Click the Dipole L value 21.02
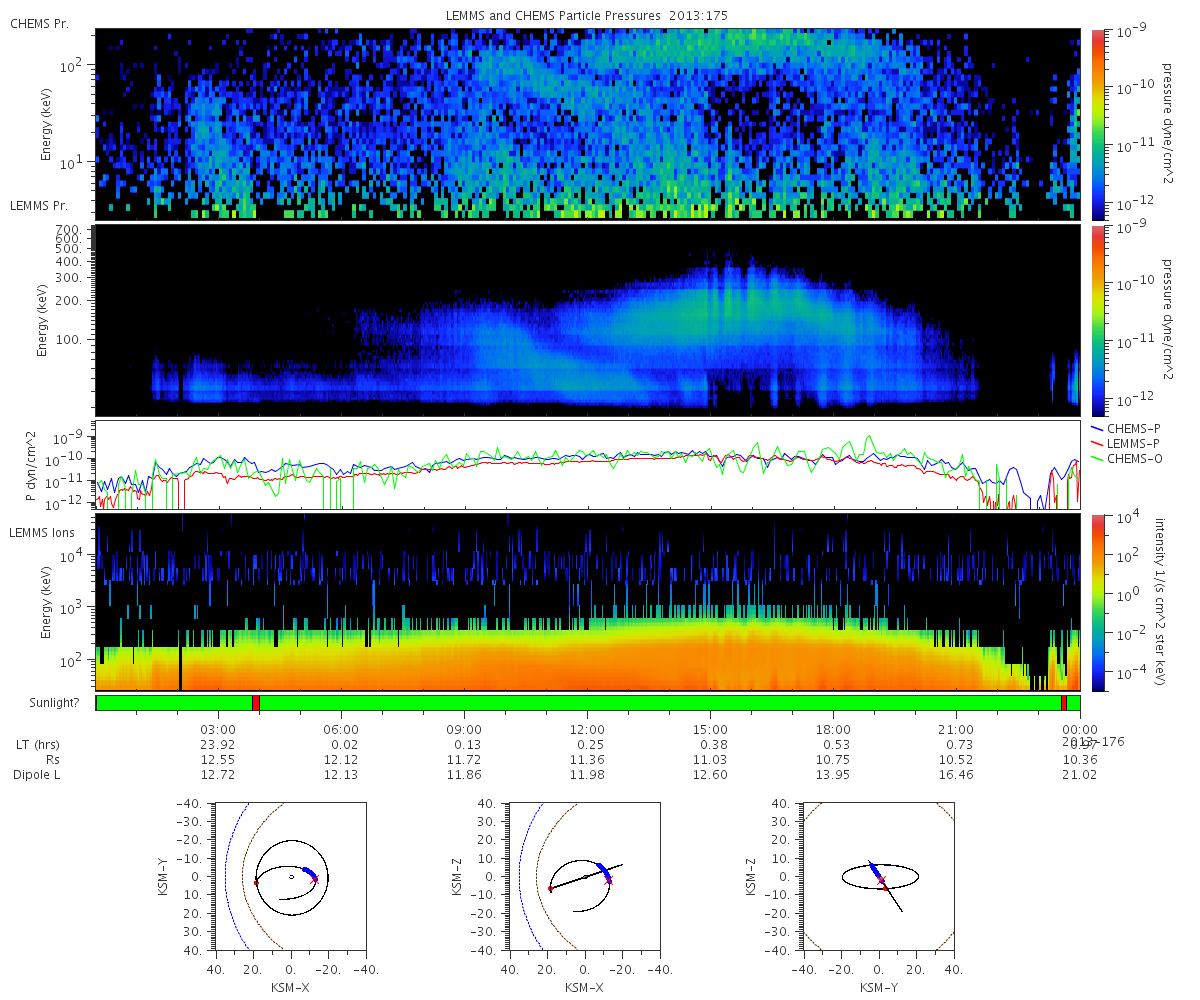The height and width of the screenshot is (1000, 1200). tap(1079, 775)
